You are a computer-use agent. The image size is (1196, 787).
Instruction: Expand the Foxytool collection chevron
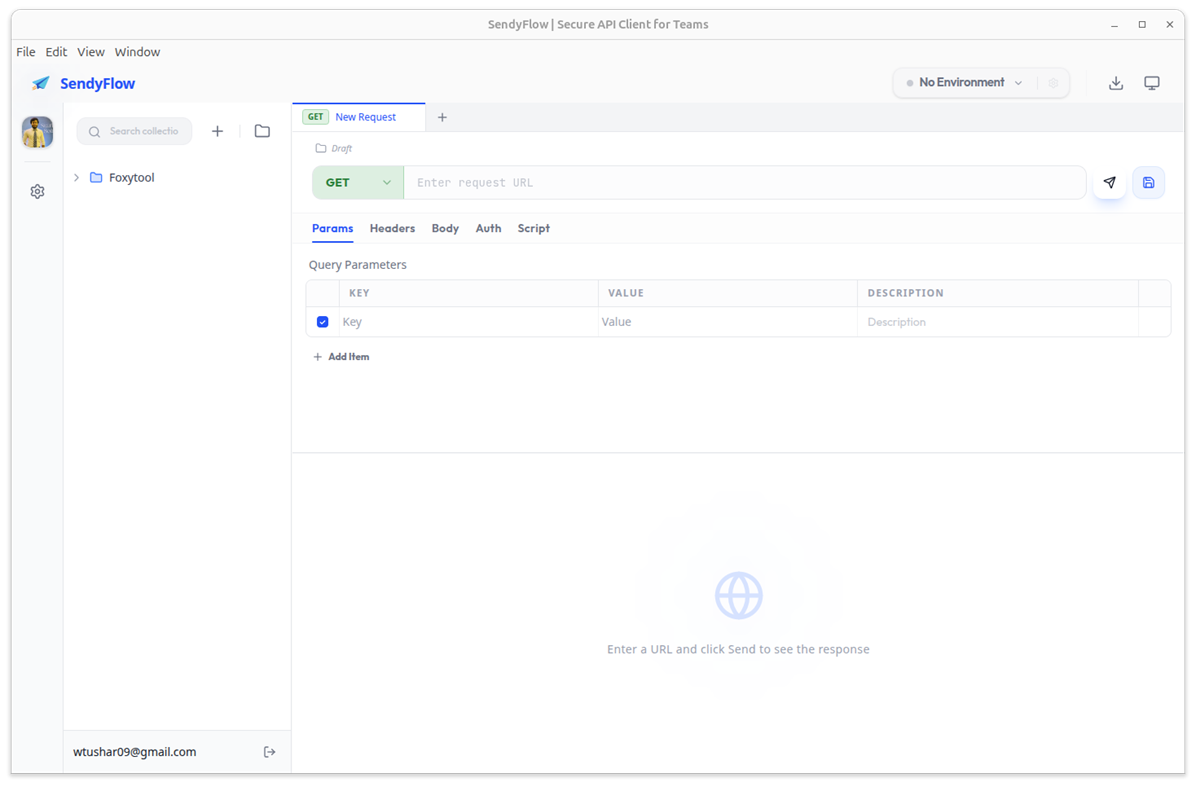click(x=76, y=178)
